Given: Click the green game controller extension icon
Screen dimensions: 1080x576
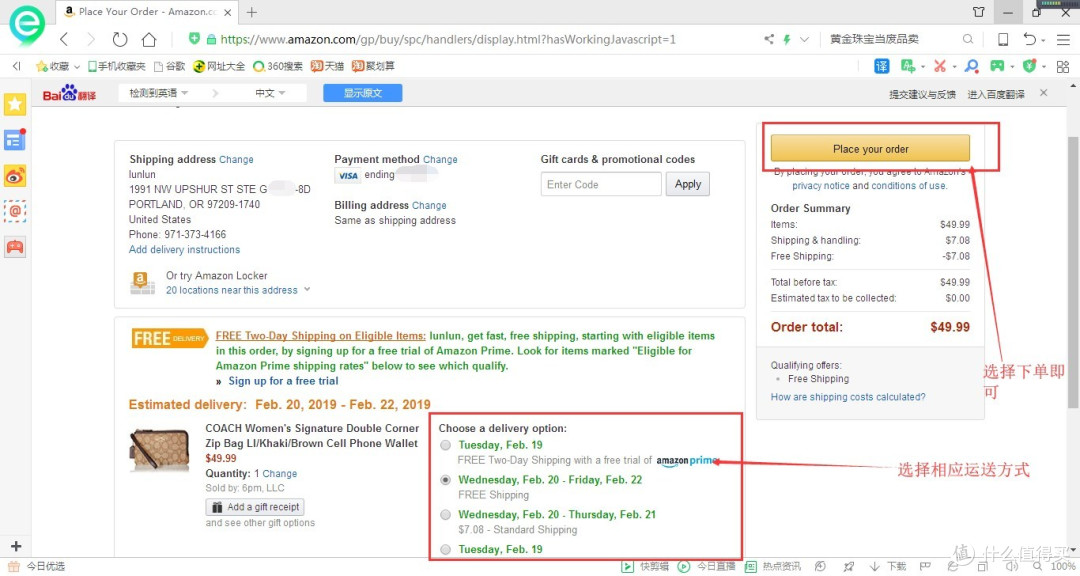Looking at the screenshot, I should (997, 66).
